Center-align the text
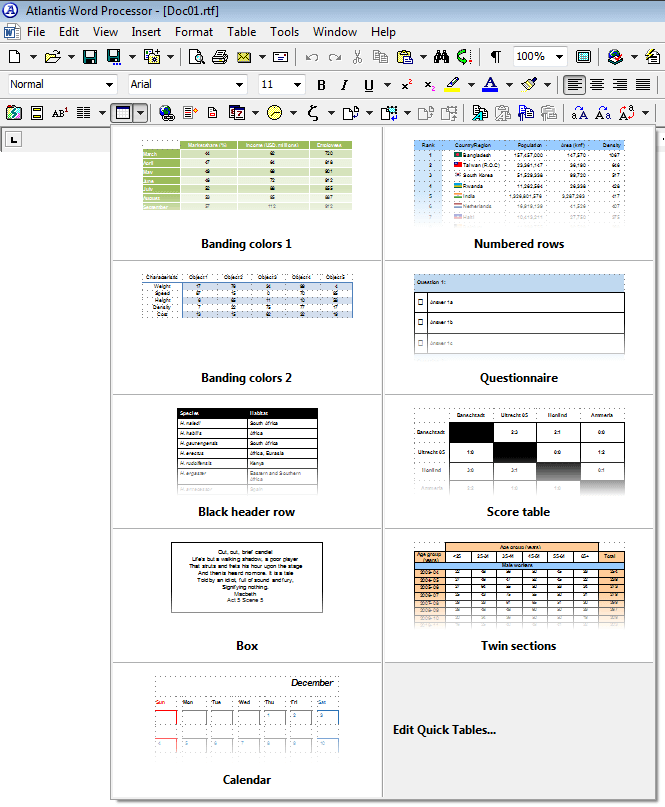The width and height of the screenshot is (665, 807). (x=597, y=84)
